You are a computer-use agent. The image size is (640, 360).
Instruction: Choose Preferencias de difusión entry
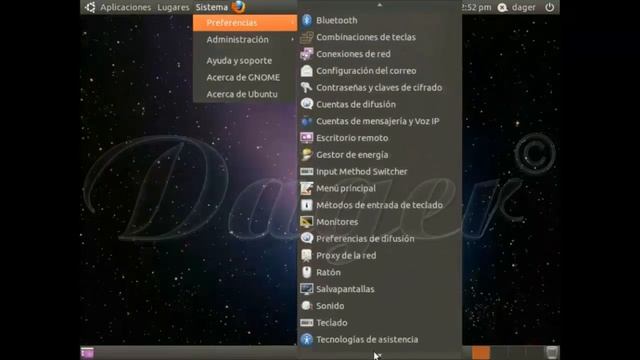[x=379, y=238]
